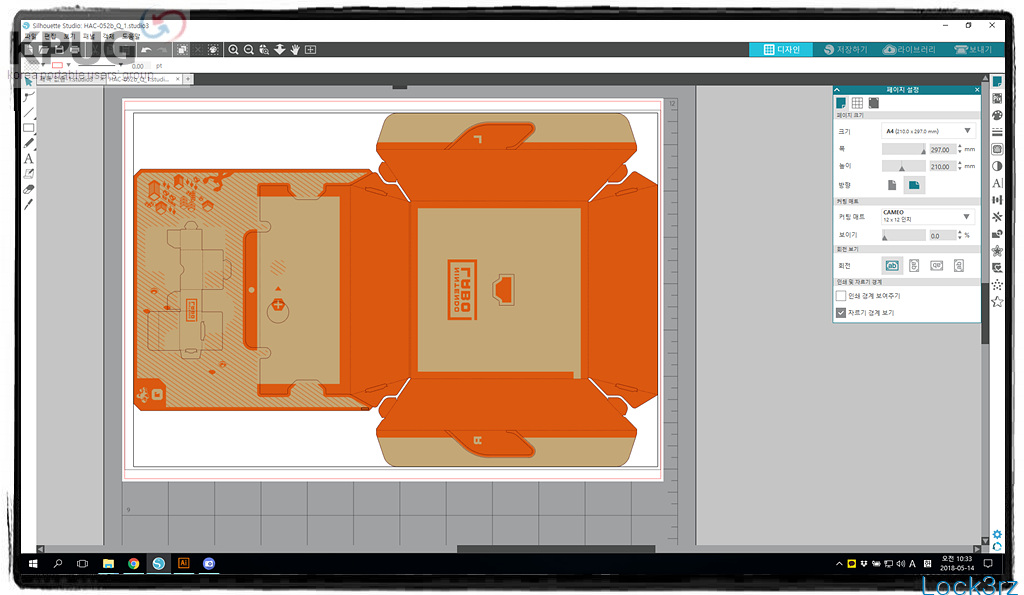Viewport: 1024px width, 595px height.
Task: Select the fourth rotation view option
Action: (x=959, y=265)
